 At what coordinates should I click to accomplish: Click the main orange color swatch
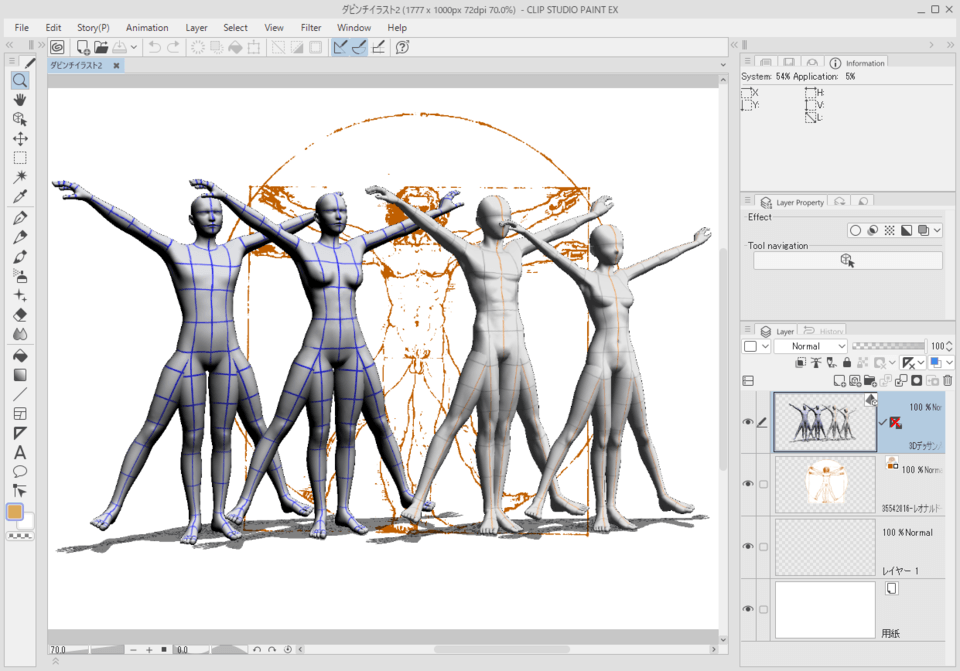click(x=15, y=512)
